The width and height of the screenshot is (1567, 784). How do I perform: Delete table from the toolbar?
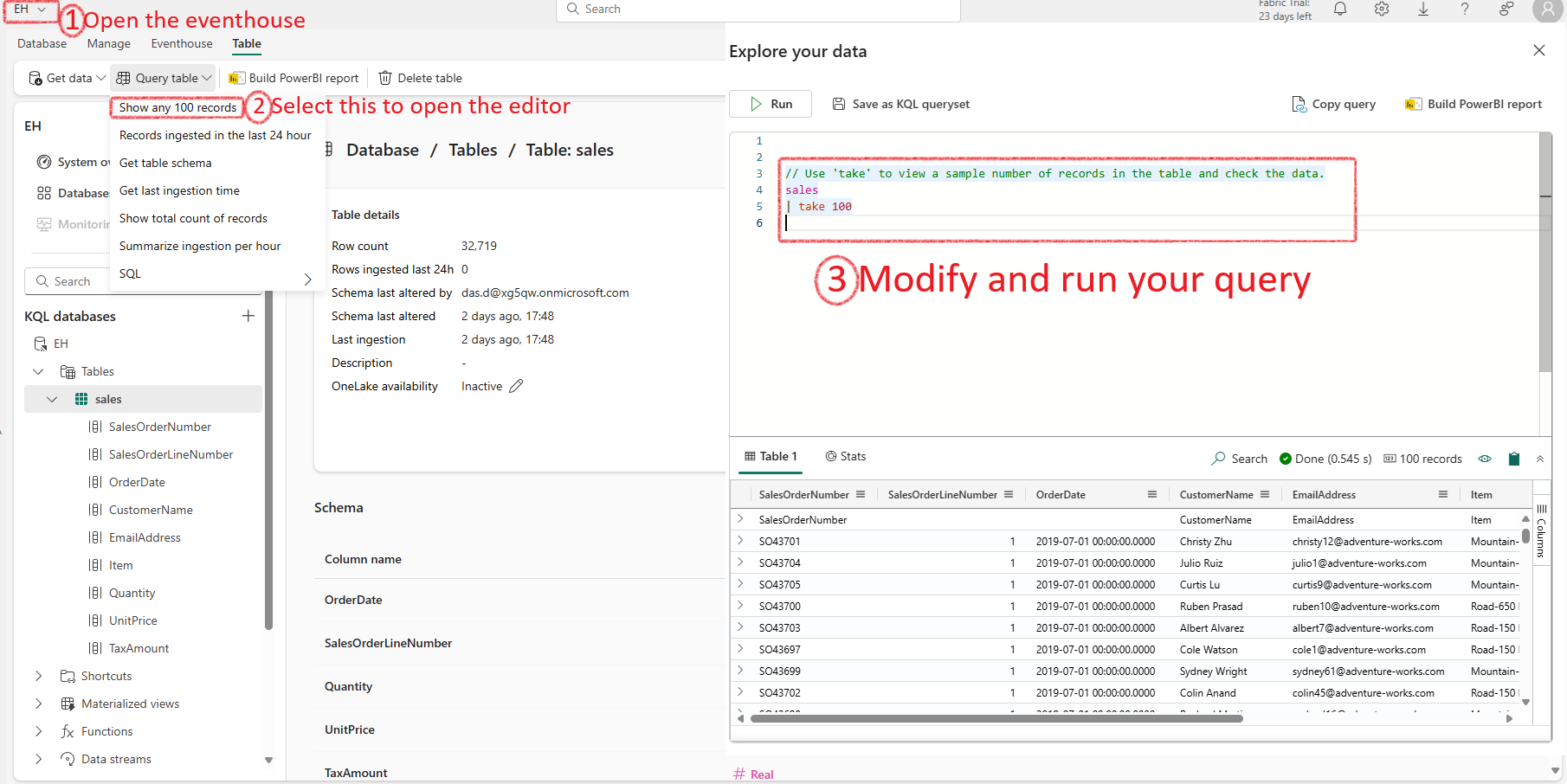(x=420, y=78)
